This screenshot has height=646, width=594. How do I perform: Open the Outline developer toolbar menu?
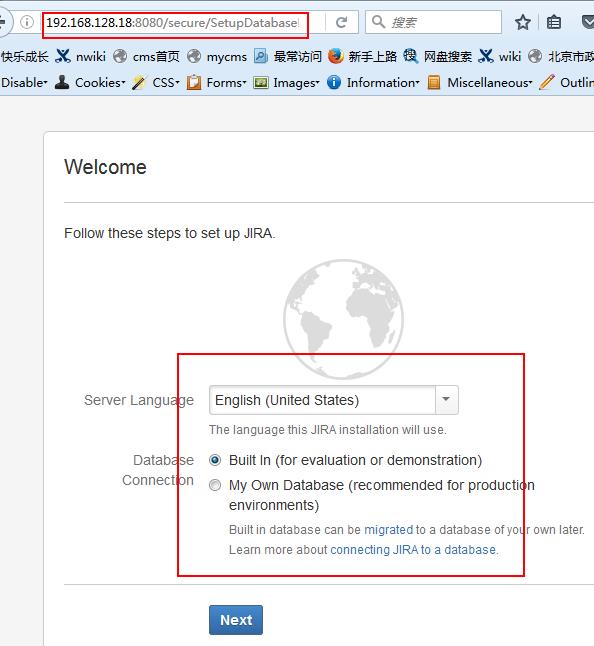click(567, 83)
